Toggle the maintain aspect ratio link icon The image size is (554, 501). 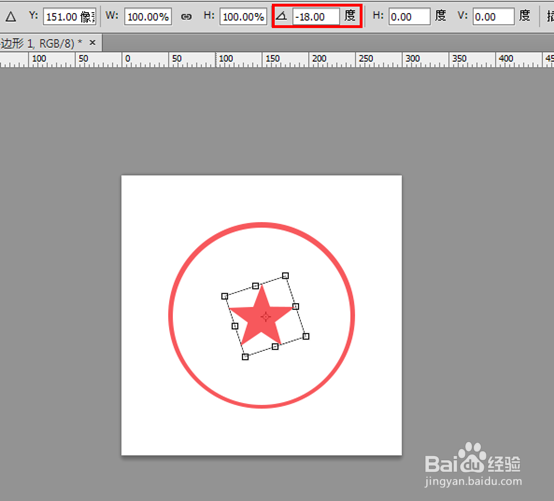pos(186,17)
